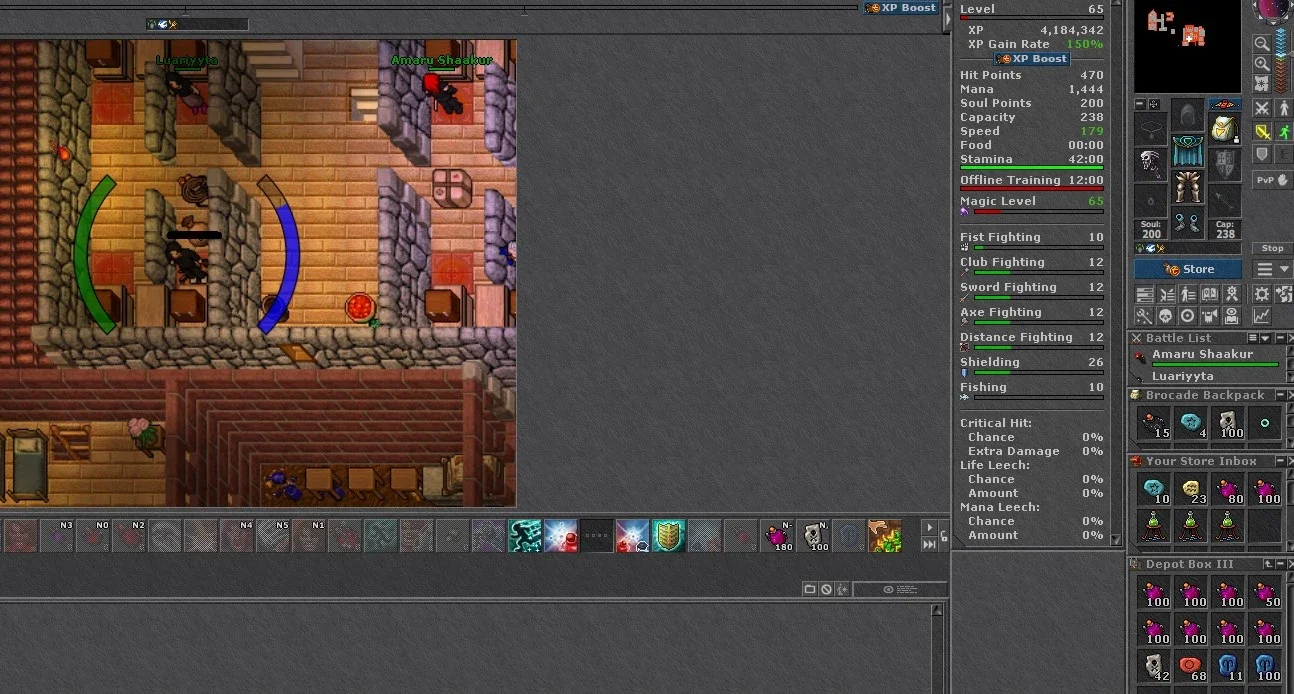The width and height of the screenshot is (1294, 694).
Task: Enable chase opponent running-man mode
Action: pos(1284,132)
